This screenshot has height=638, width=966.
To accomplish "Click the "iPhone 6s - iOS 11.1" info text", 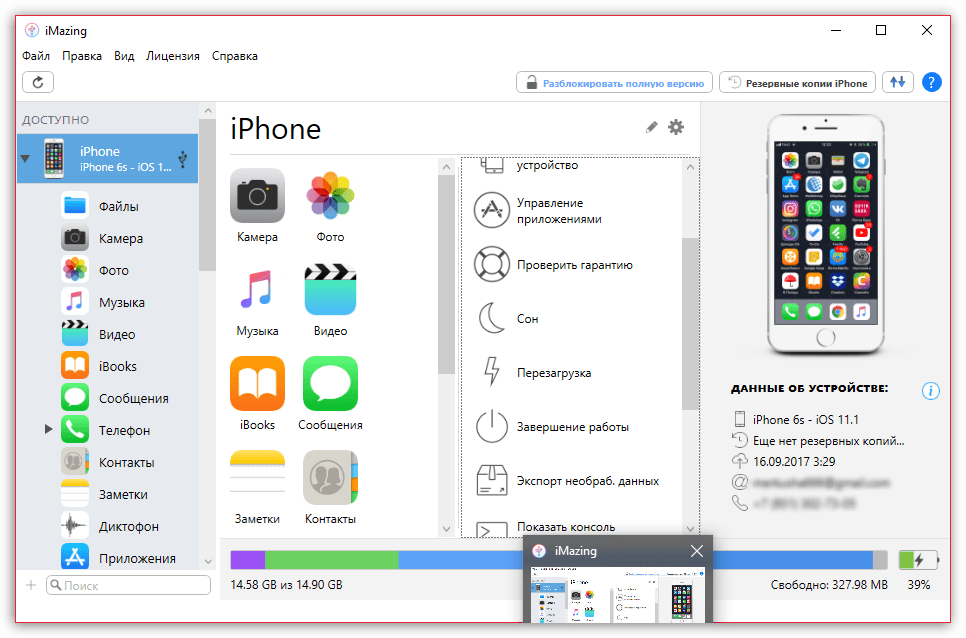I will (805, 419).
